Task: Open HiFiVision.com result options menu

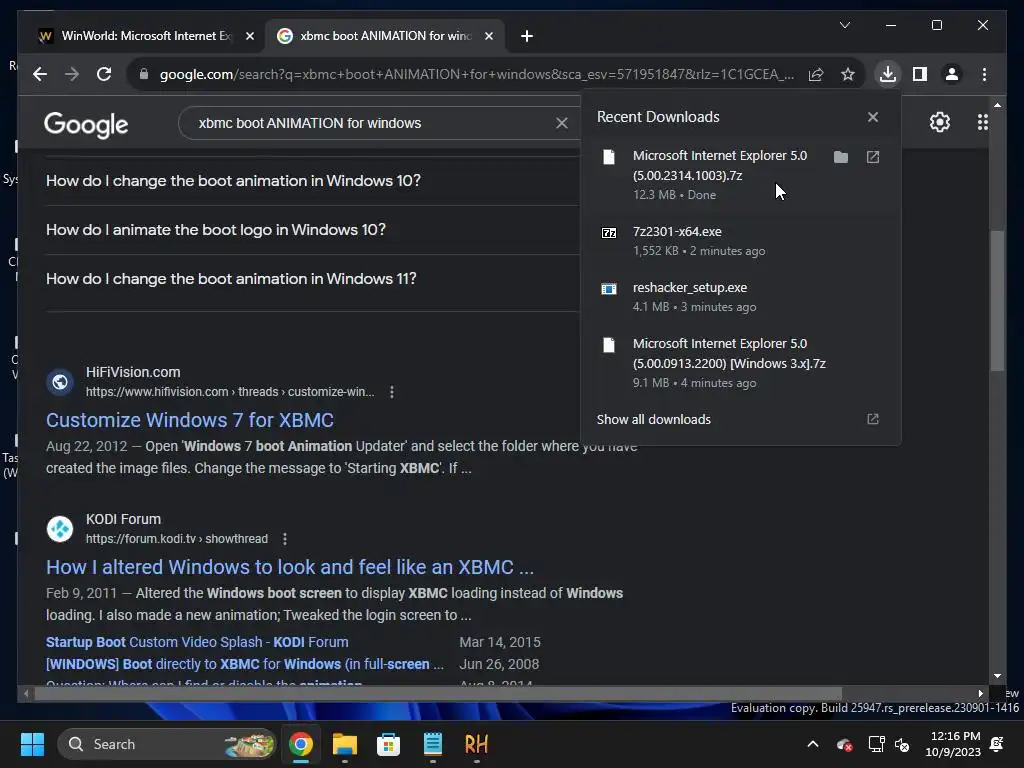Action: point(391,392)
